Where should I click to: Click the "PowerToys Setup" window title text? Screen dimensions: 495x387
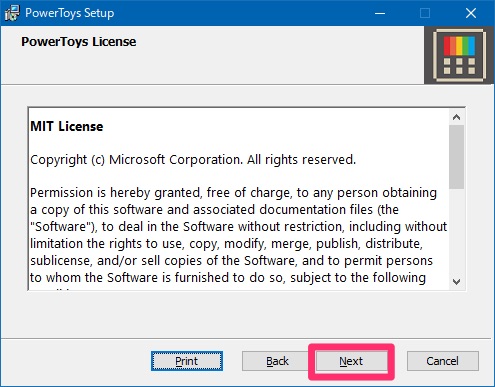pos(70,13)
